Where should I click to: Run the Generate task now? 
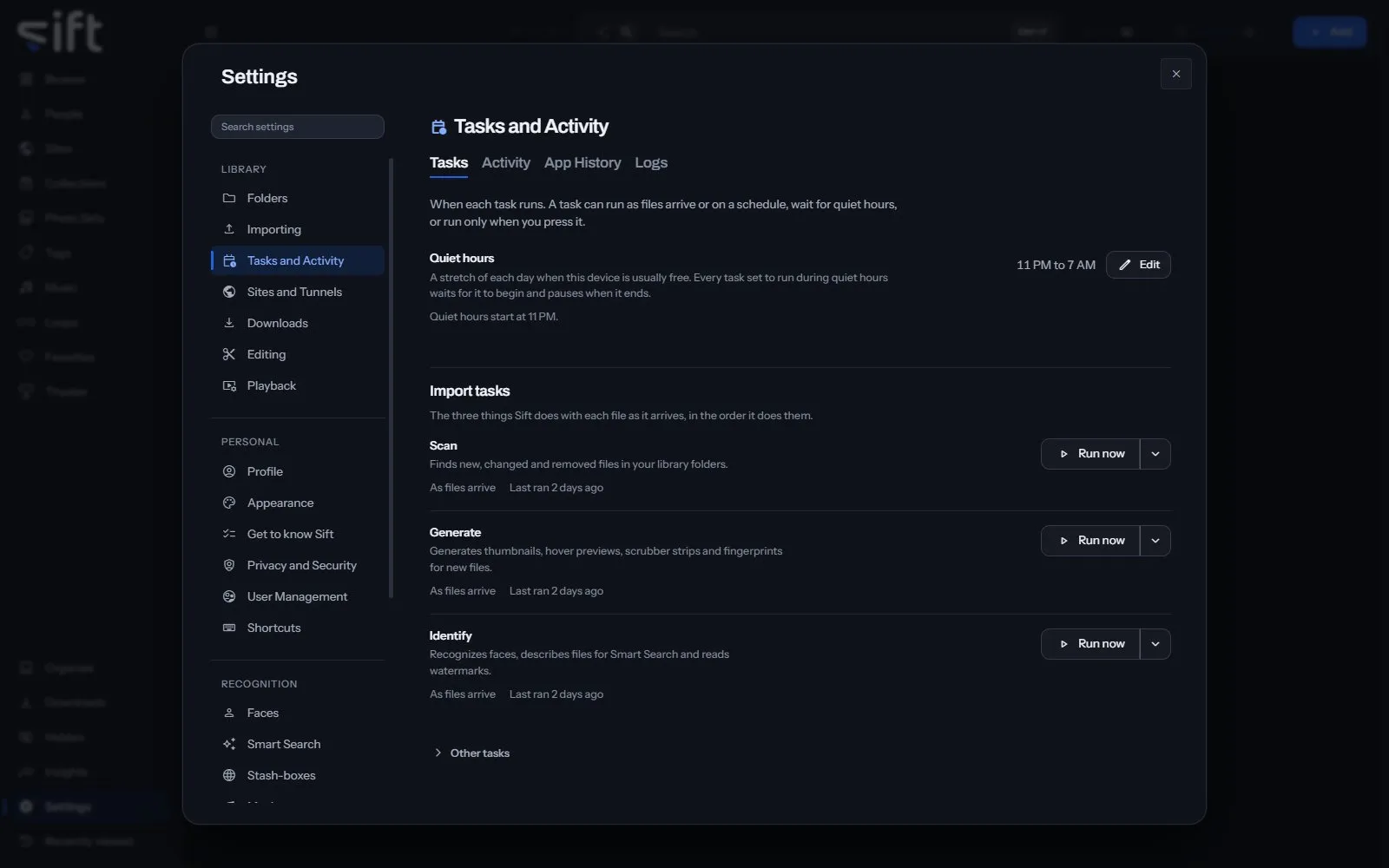tap(1090, 541)
